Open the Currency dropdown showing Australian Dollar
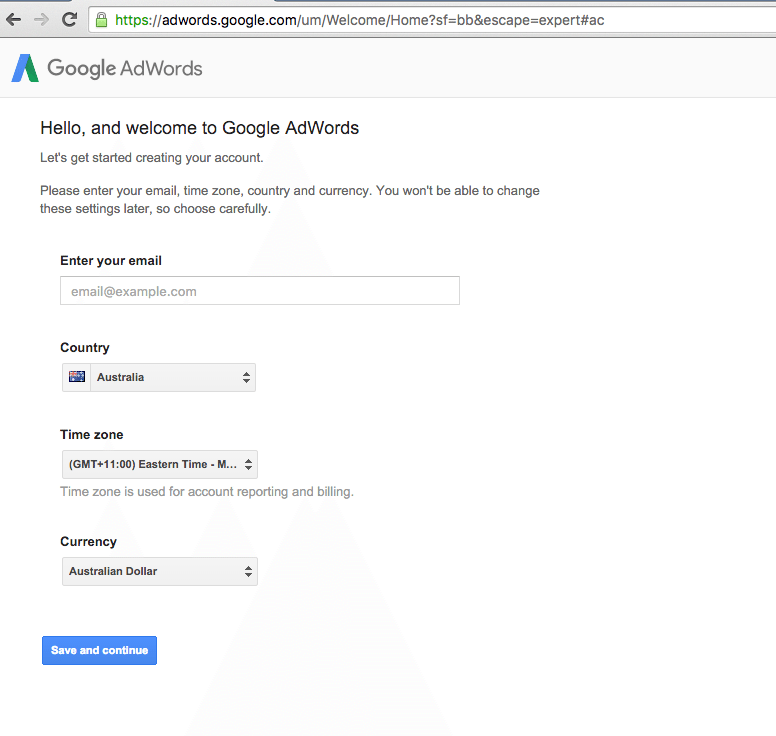Screen dimensions: 776x736 tap(160, 571)
